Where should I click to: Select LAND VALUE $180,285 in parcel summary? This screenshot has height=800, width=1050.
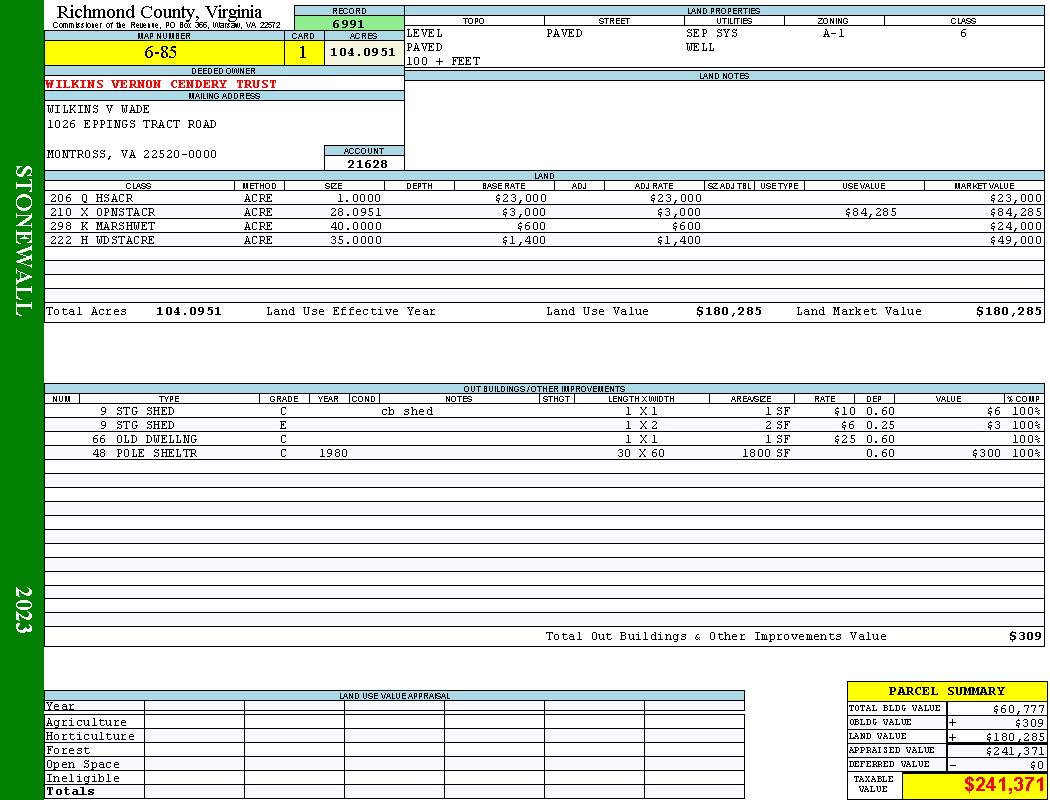pyautogui.click(x=946, y=736)
